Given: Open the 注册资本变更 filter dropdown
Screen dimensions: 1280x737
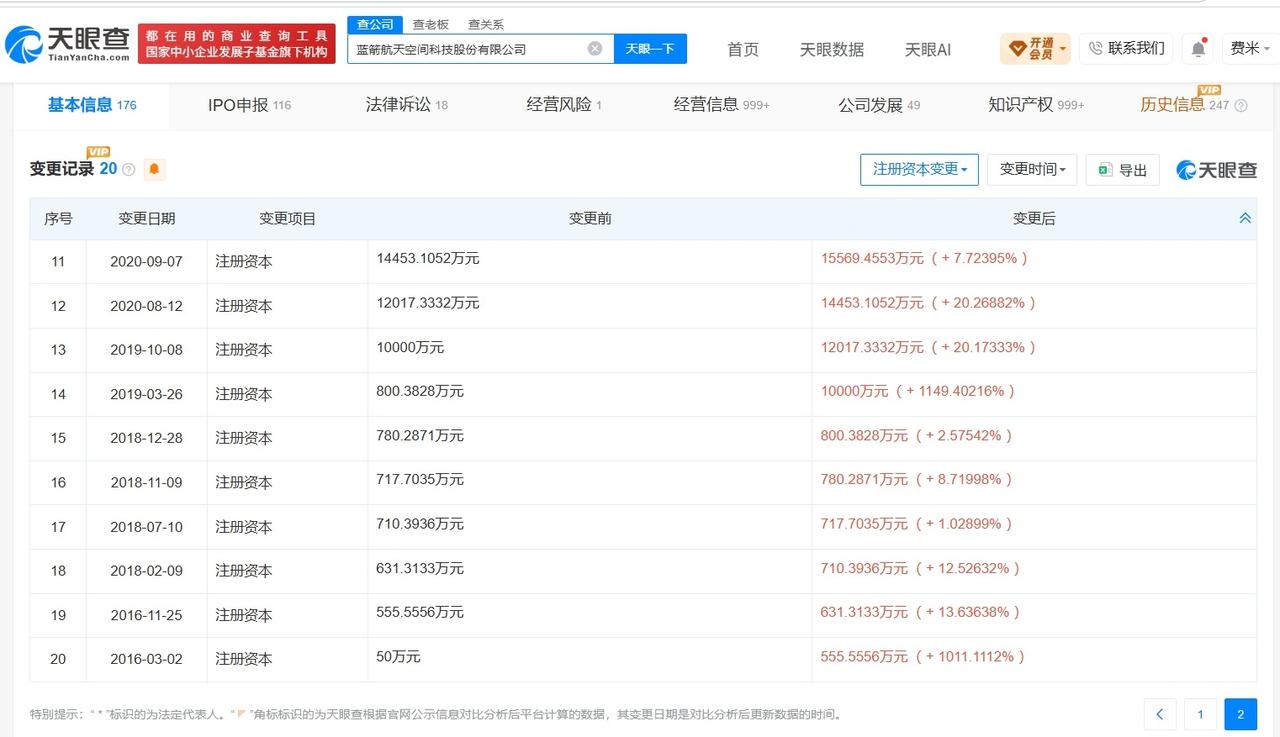Looking at the screenshot, I should [919, 169].
